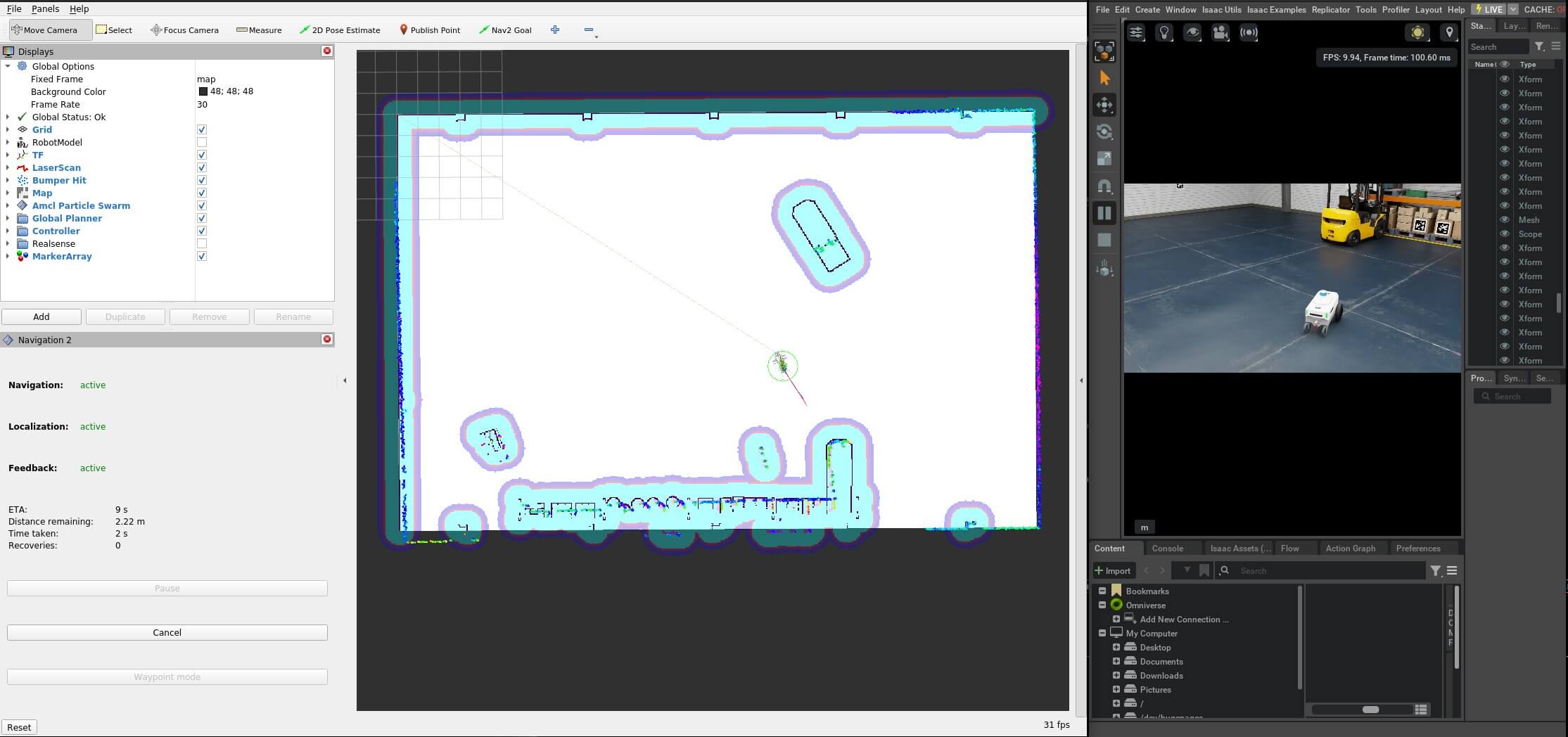Viewport: 1568px width, 737px height.
Task: Open the viewport camera menu icon
Action: pyautogui.click(x=1220, y=32)
